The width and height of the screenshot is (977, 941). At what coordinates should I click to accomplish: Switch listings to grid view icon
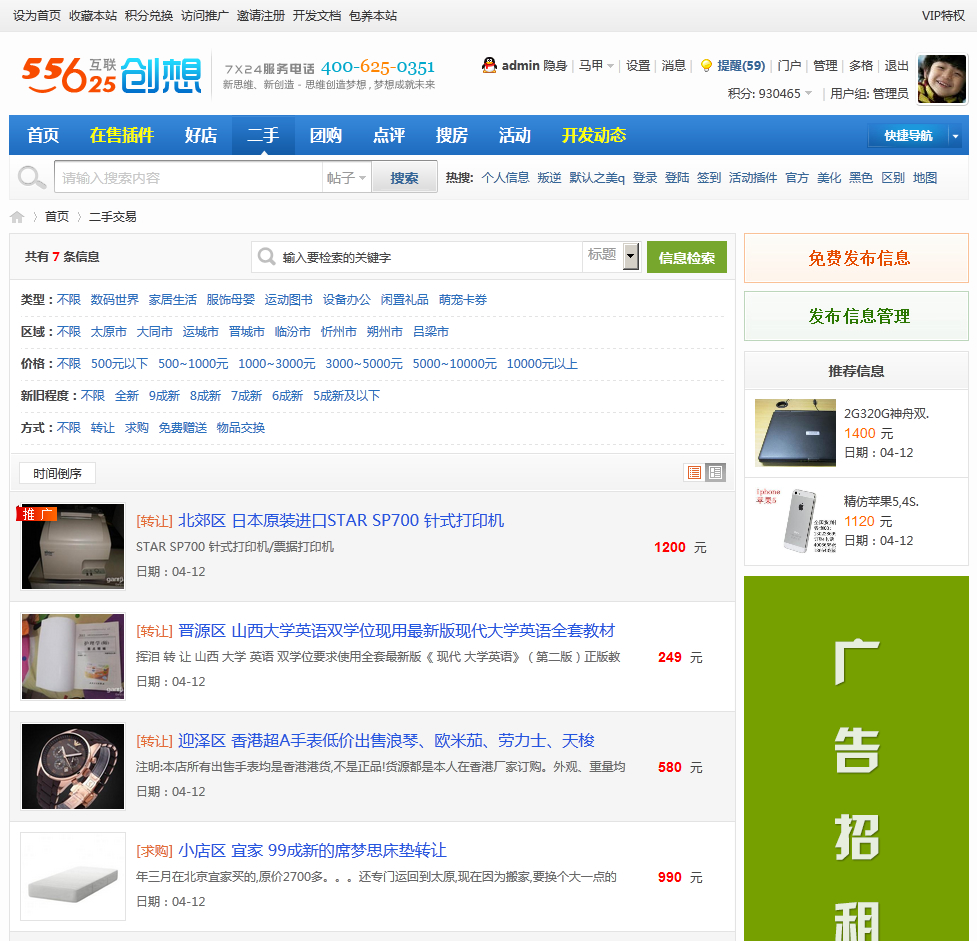click(x=715, y=471)
